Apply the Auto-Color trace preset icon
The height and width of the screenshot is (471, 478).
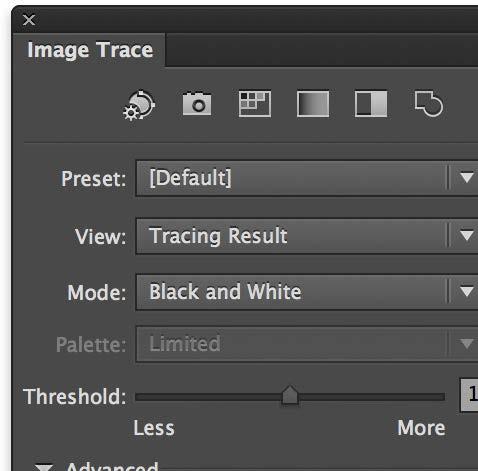coord(139,105)
